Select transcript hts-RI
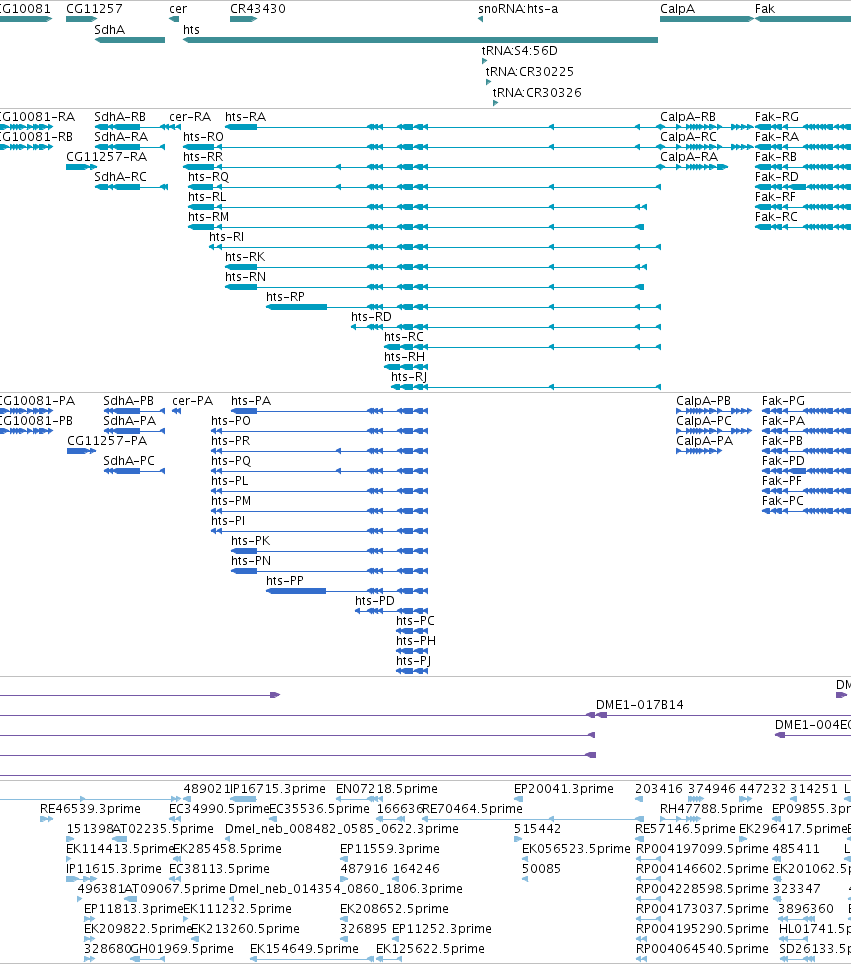The height and width of the screenshot is (964, 851). pyautogui.click(x=435, y=247)
